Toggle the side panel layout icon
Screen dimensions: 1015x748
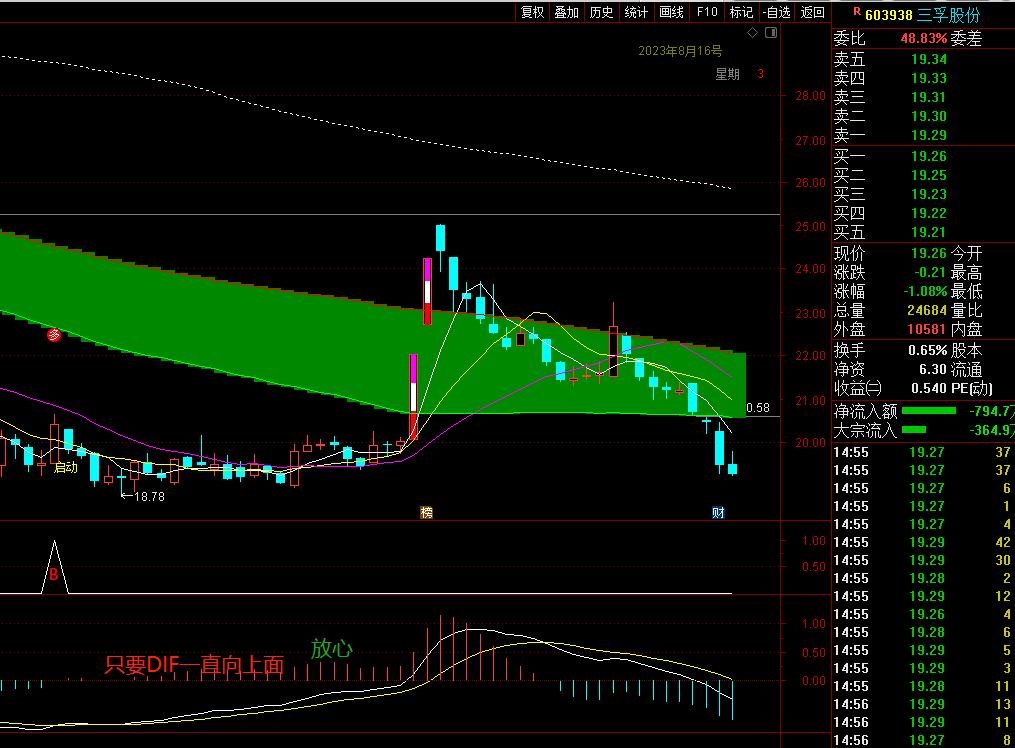click(771, 32)
